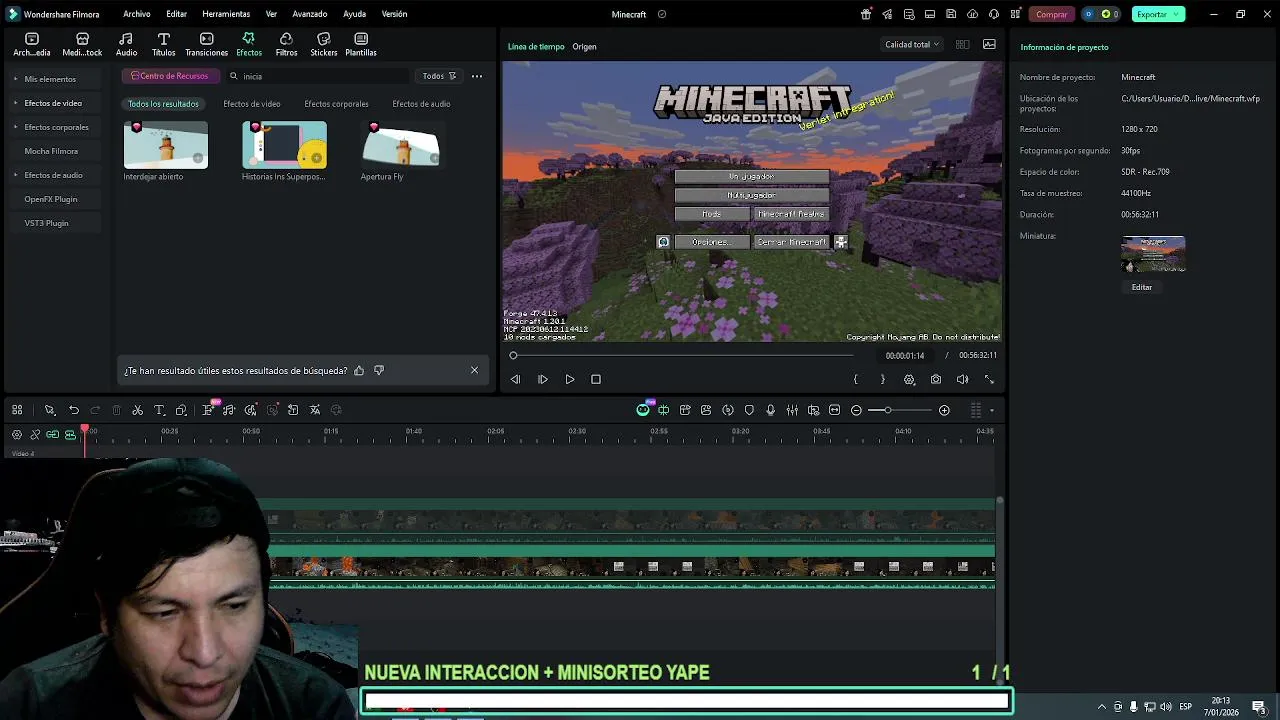Open the timeline toolbar overflow arrow
1280x720 pixels.
coord(992,410)
